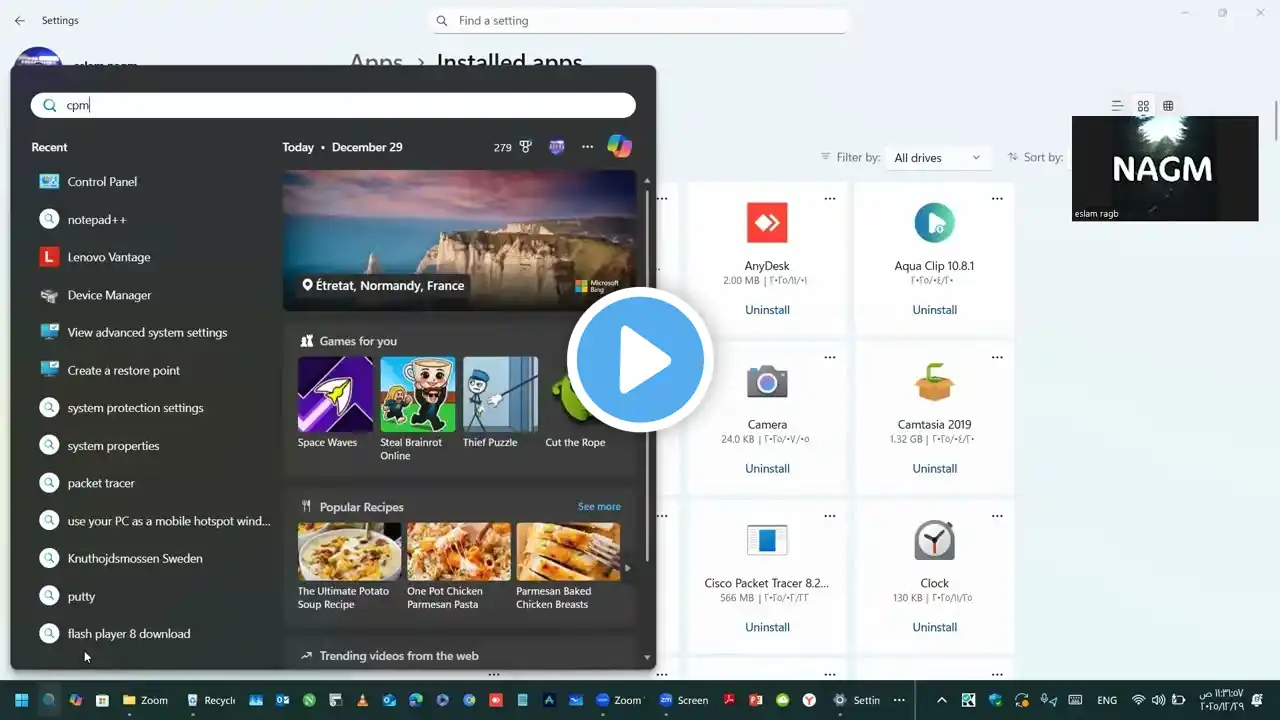Switch to list view in Installed apps
1280x720 pixels.
coord(1118,106)
